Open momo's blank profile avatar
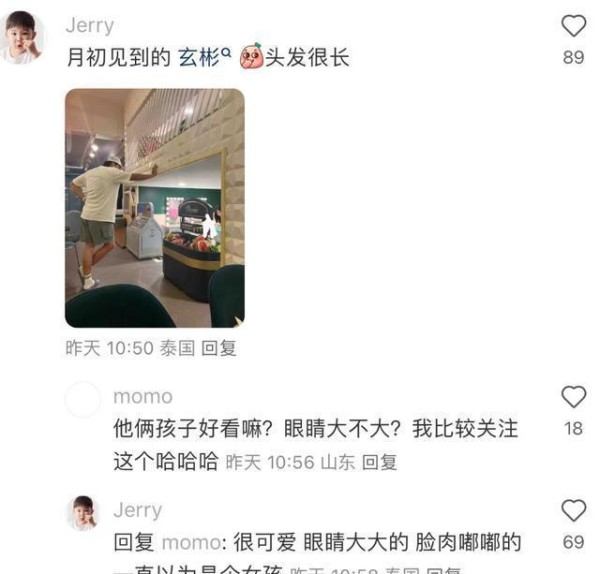Image resolution: width=600 pixels, height=574 pixels. click(83, 399)
